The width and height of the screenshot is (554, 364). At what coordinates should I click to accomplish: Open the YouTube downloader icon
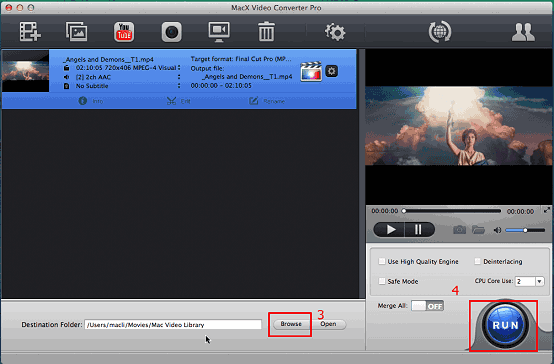click(124, 32)
